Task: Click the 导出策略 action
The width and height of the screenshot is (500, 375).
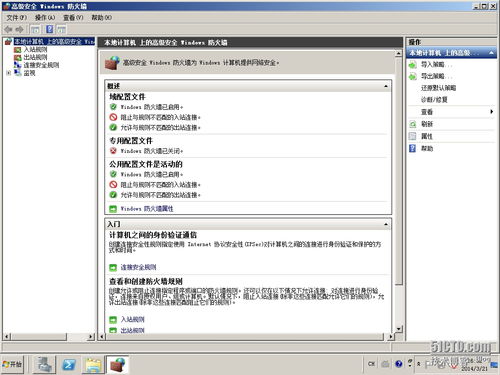Action: (x=436, y=76)
